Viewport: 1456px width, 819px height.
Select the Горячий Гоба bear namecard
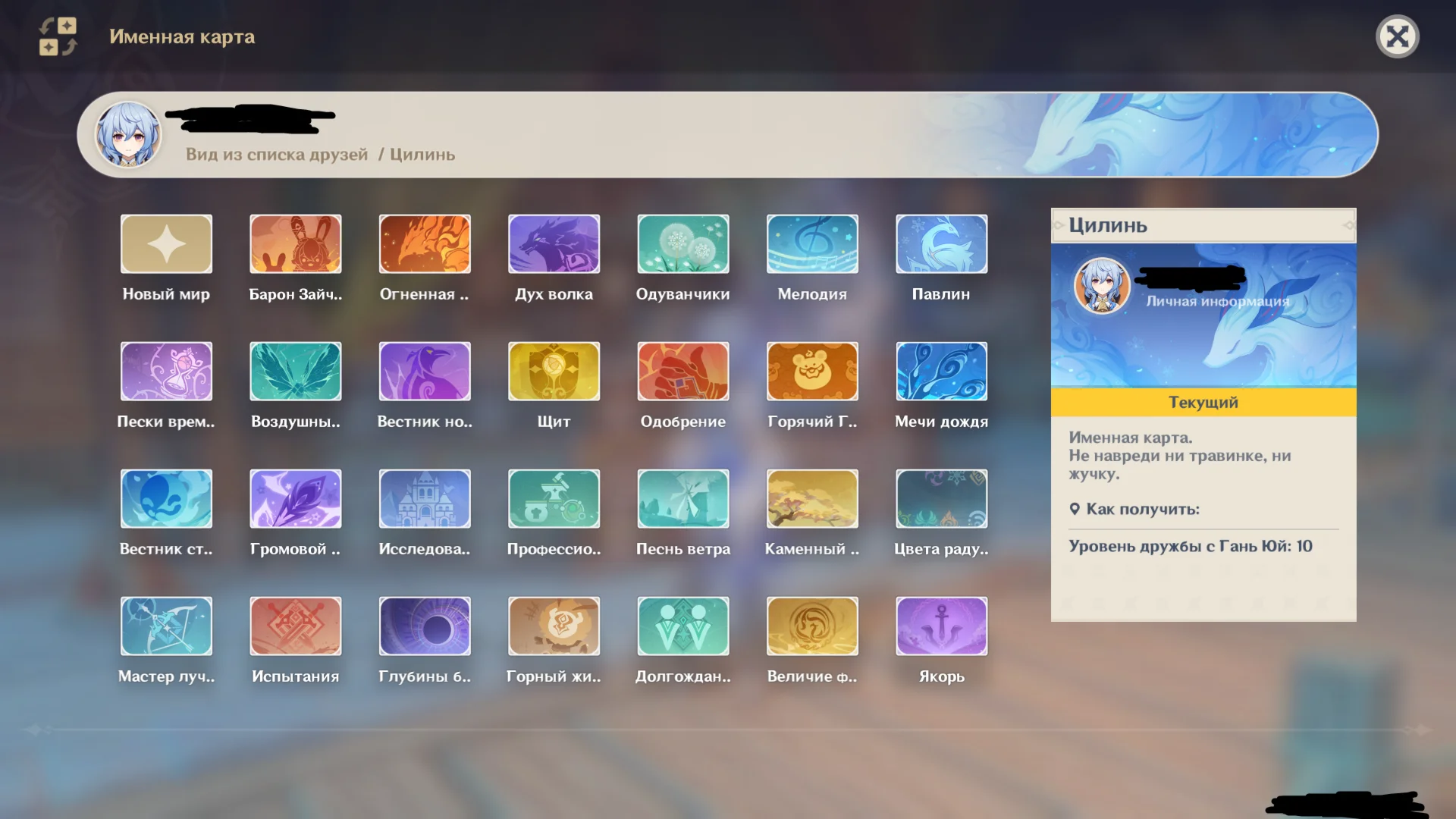click(x=812, y=372)
